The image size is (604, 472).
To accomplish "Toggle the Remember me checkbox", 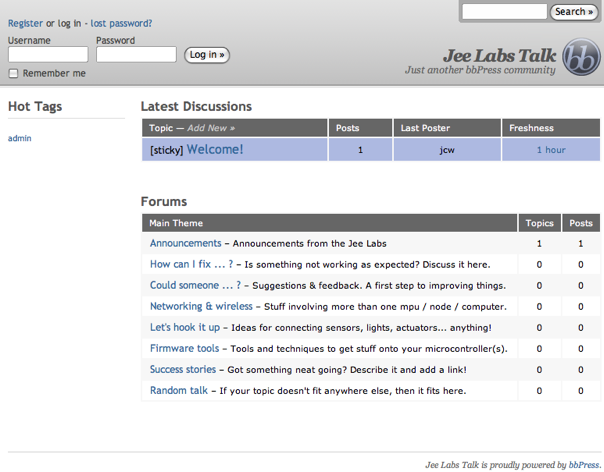I will pyautogui.click(x=13, y=73).
